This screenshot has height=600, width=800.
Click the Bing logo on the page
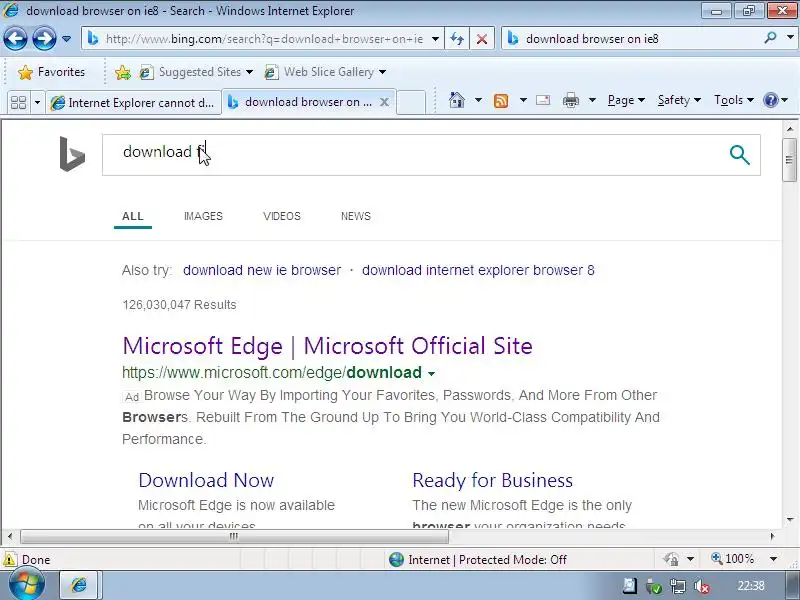point(72,154)
